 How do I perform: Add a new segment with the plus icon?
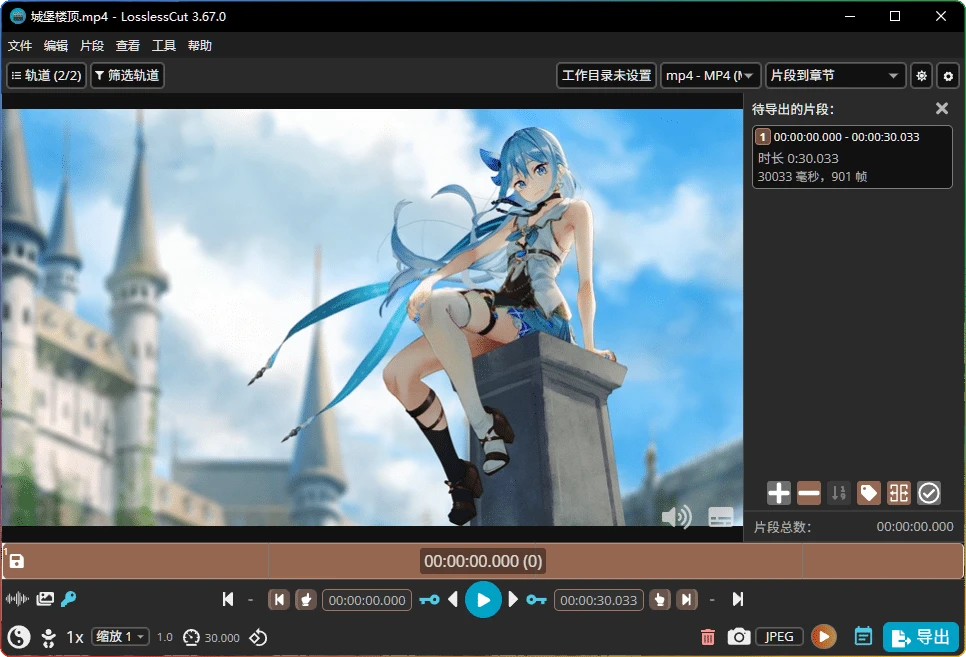[777, 492]
